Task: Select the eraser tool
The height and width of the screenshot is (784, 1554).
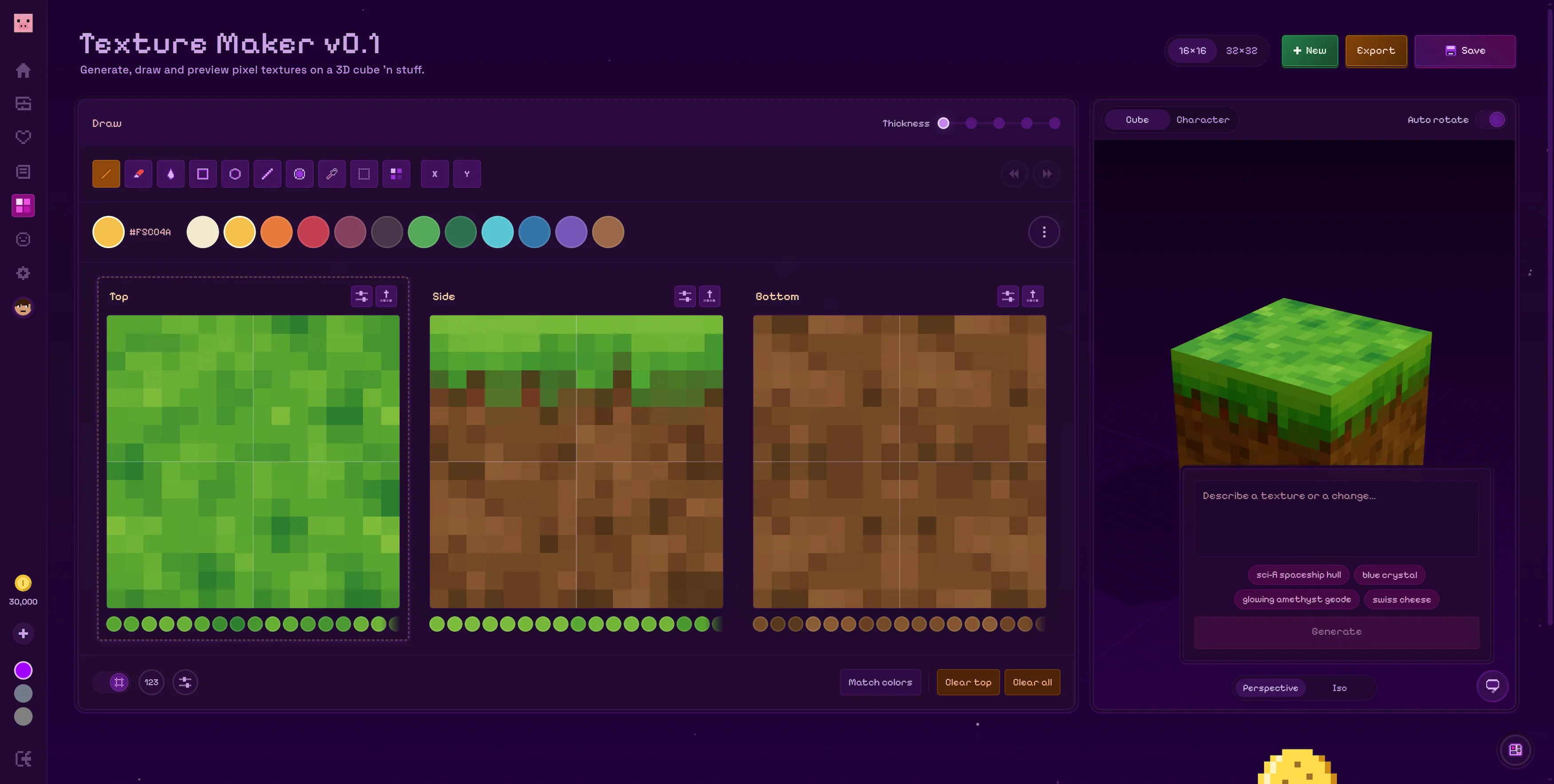Action: tap(138, 174)
